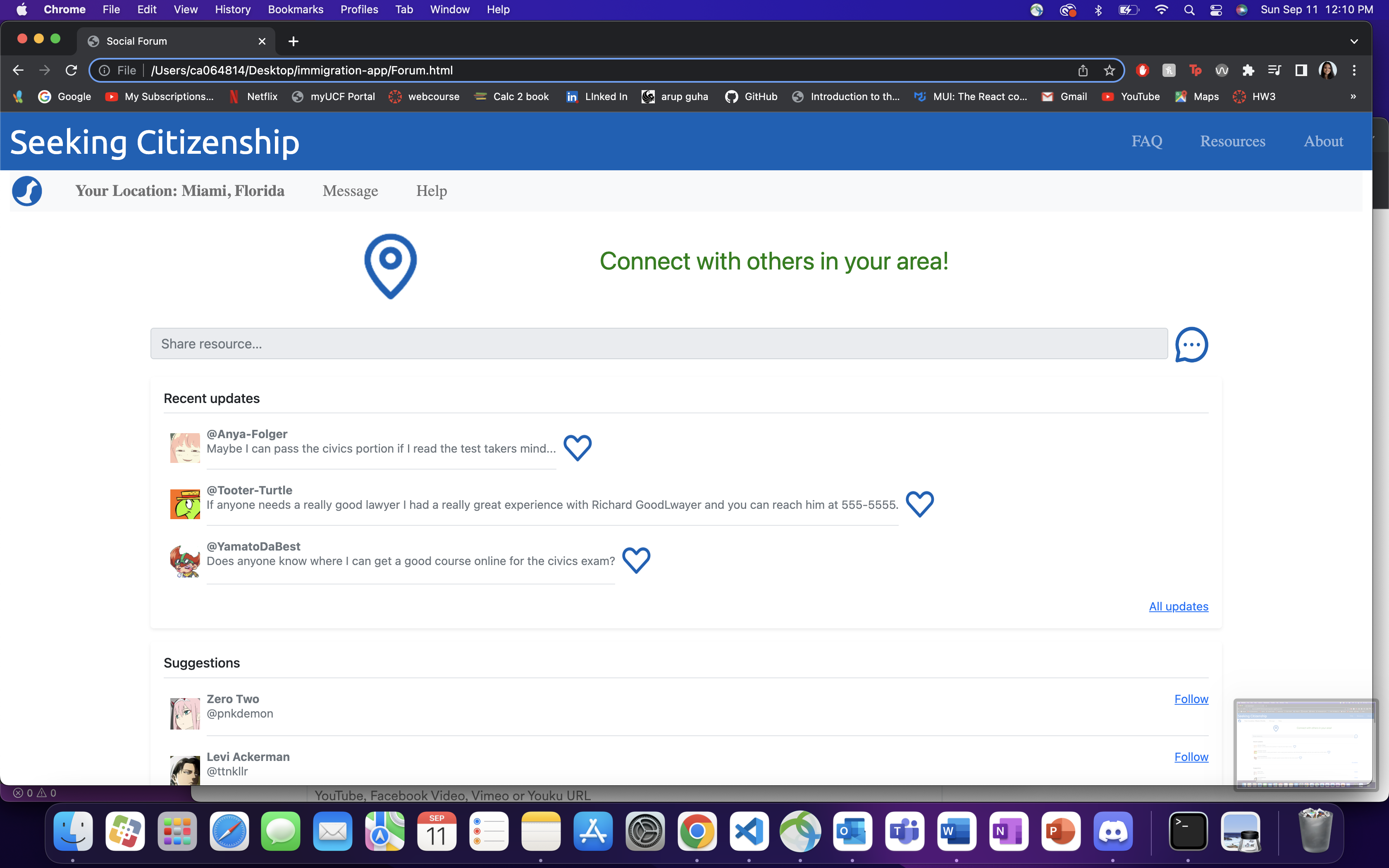Expand the tab search chevron
Screen dimensions: 1389x868
(1354, 41)
